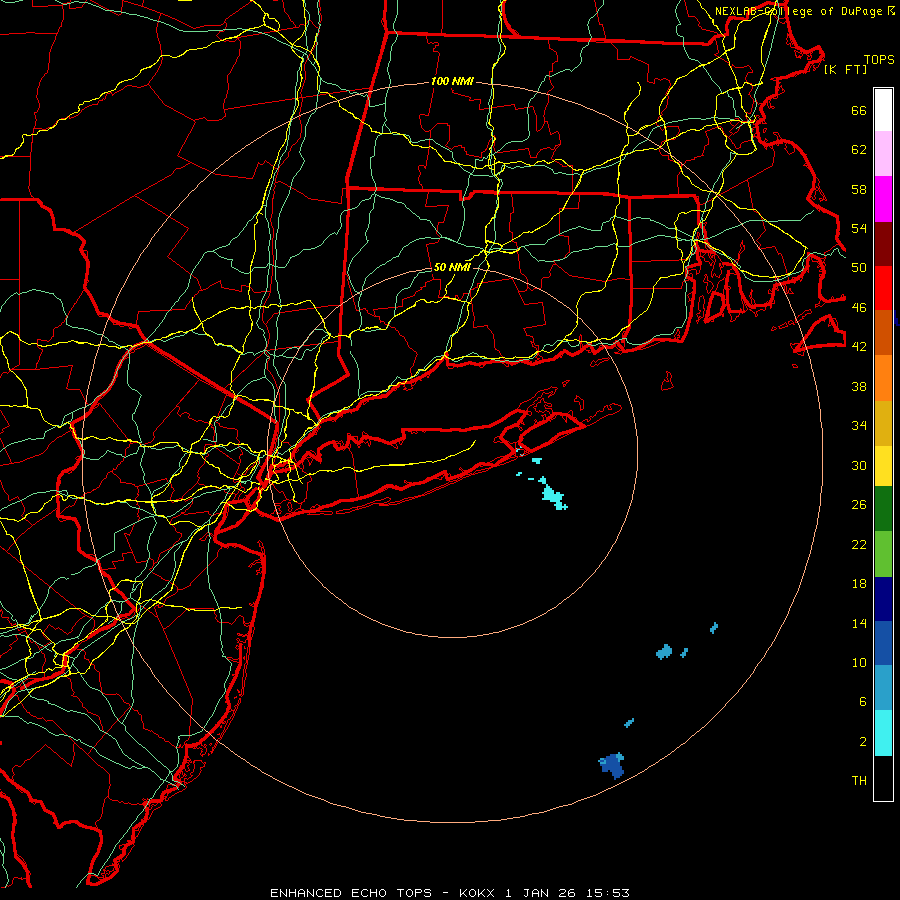Click the "50 NMI" range ring label
The width and height of the screenshot is (900, 900).
point(452,267)
